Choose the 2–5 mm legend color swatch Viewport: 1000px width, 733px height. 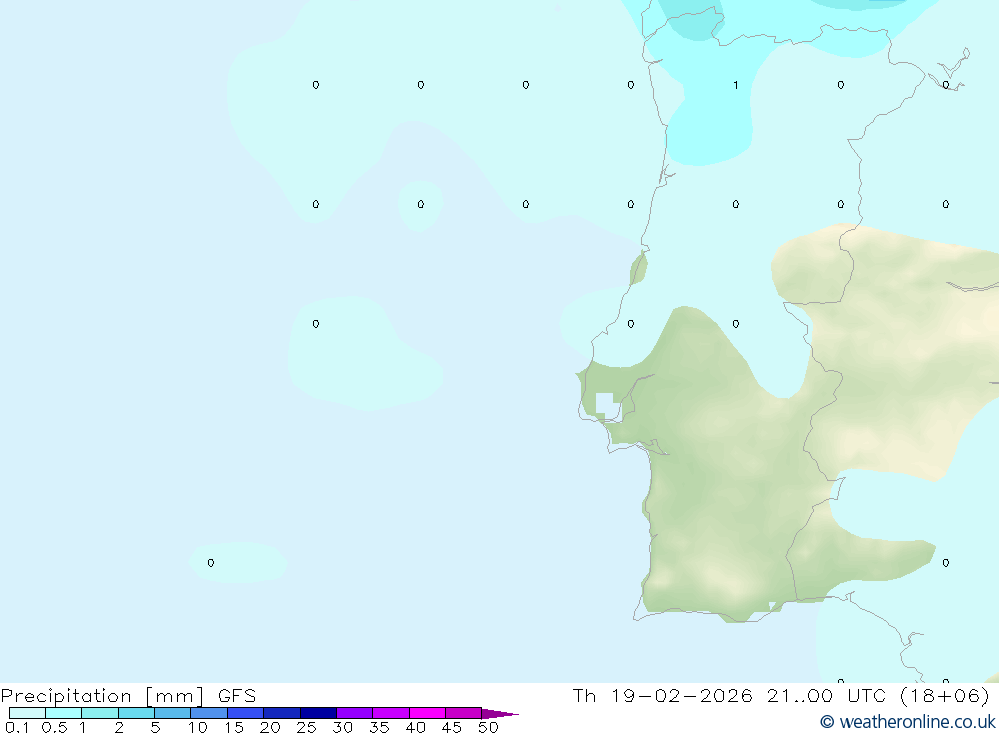(136, 713)
